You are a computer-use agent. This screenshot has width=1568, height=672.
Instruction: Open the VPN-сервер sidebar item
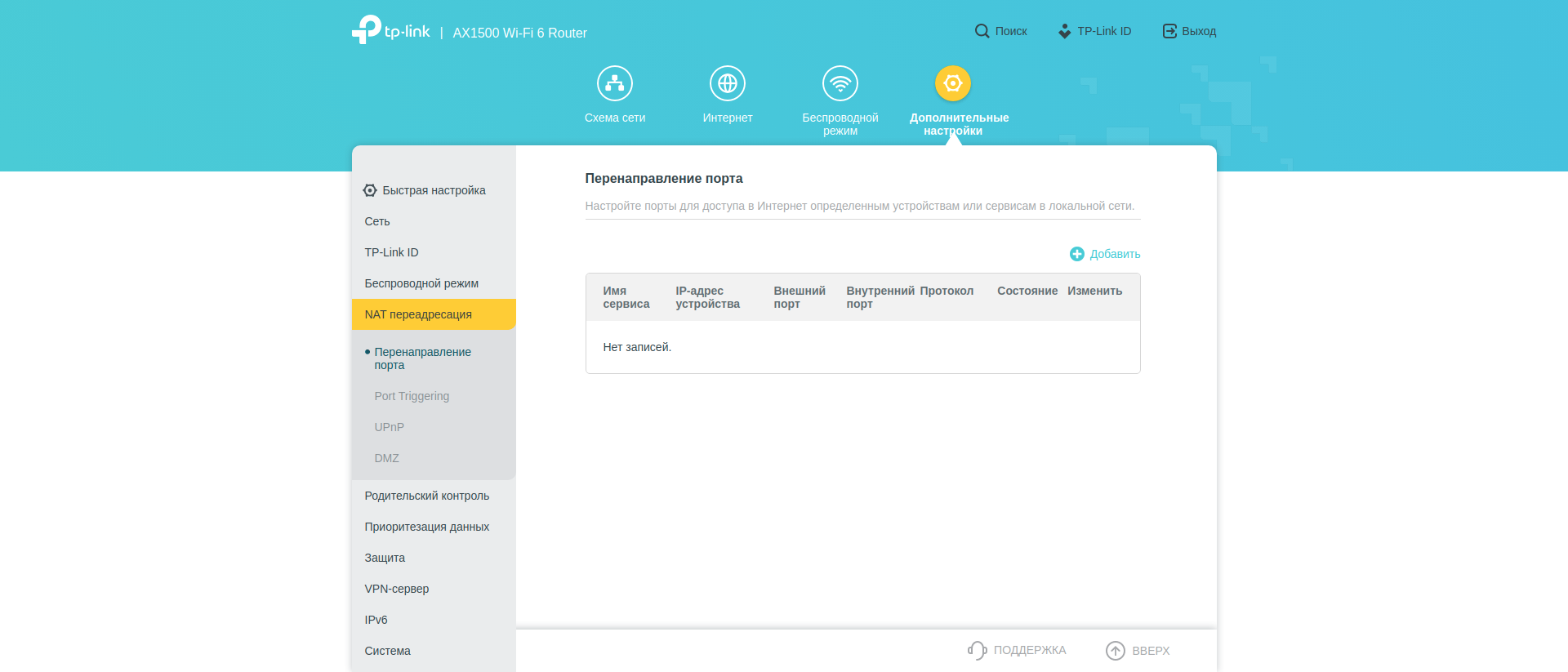(396, 589)
